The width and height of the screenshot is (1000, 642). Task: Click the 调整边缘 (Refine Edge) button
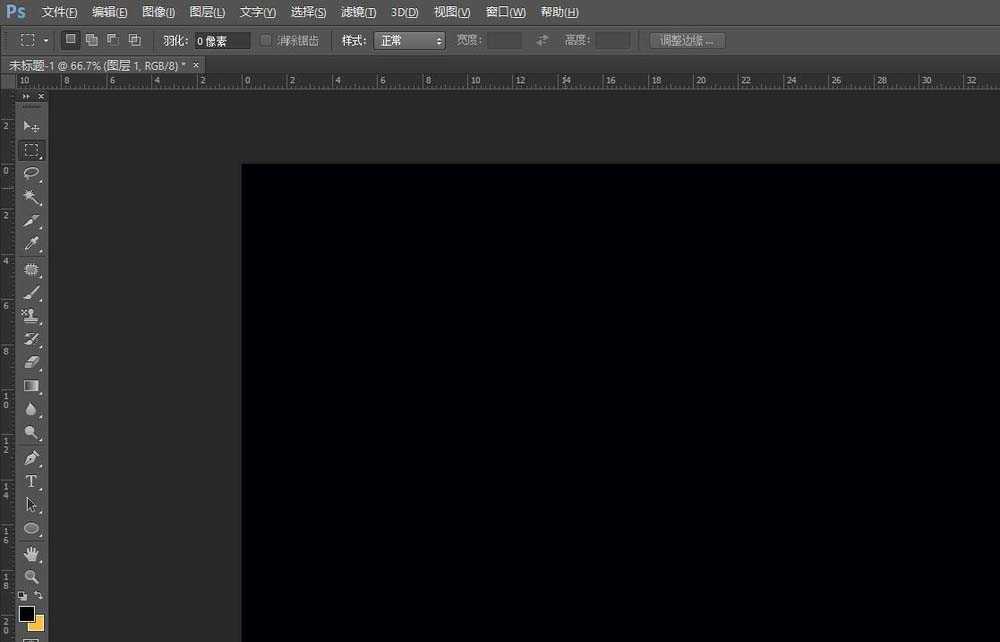687,41
